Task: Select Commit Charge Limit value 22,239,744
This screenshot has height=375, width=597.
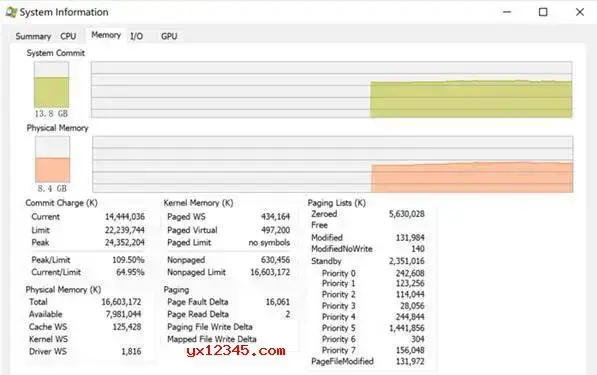Action: [x=125, y=230]
